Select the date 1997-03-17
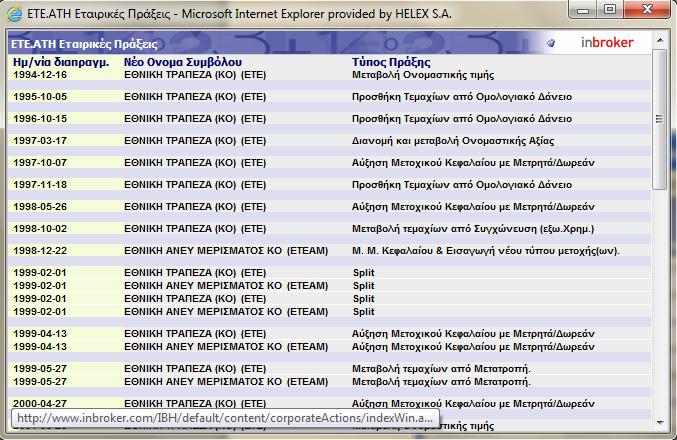The height and width of the screenshot is (440, 677). (40, 141)
